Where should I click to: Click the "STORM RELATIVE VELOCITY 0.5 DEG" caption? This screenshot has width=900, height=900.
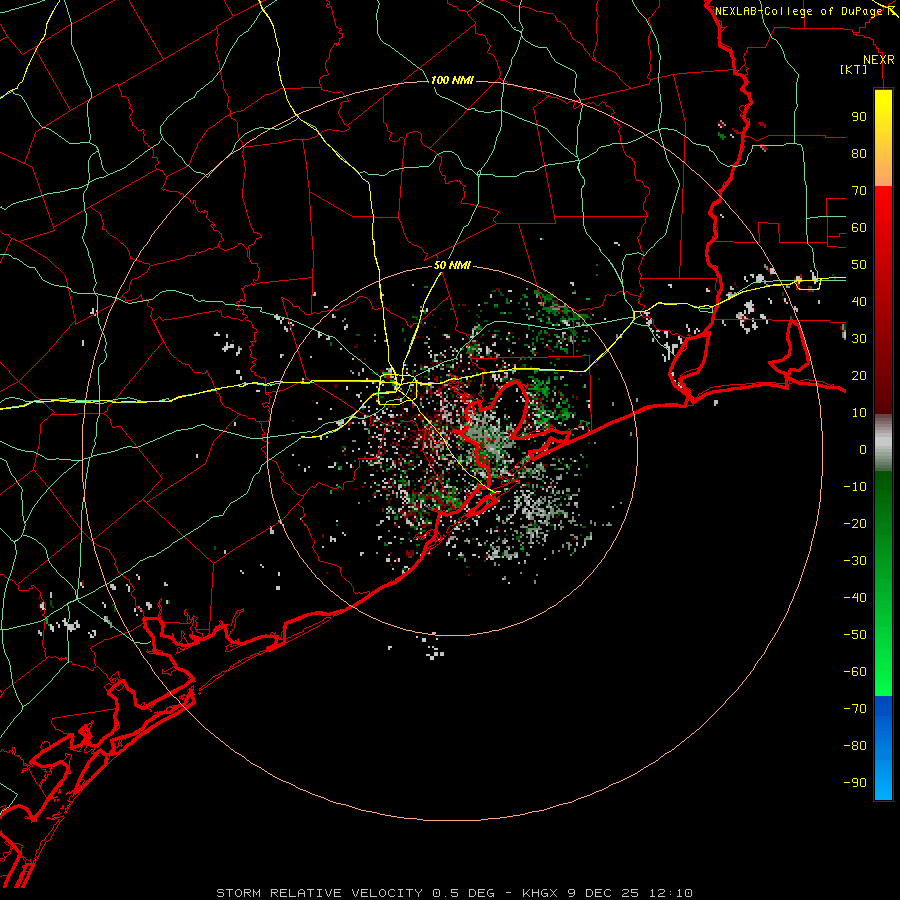pos(355,893)
